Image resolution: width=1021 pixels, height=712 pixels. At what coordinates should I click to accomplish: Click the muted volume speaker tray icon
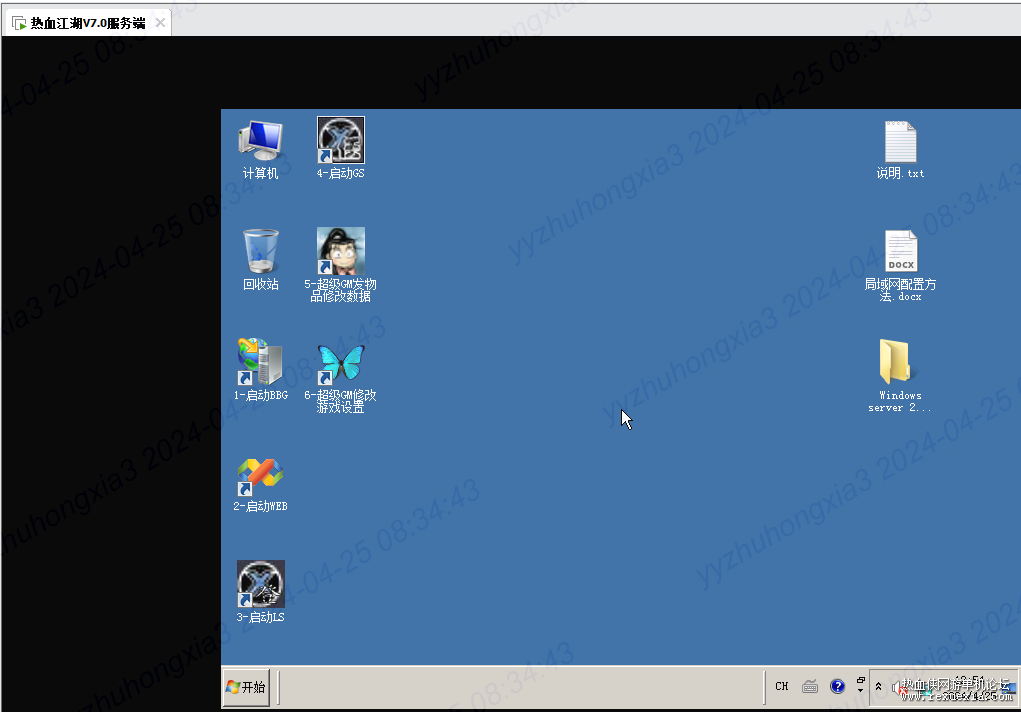pos(899,688)
